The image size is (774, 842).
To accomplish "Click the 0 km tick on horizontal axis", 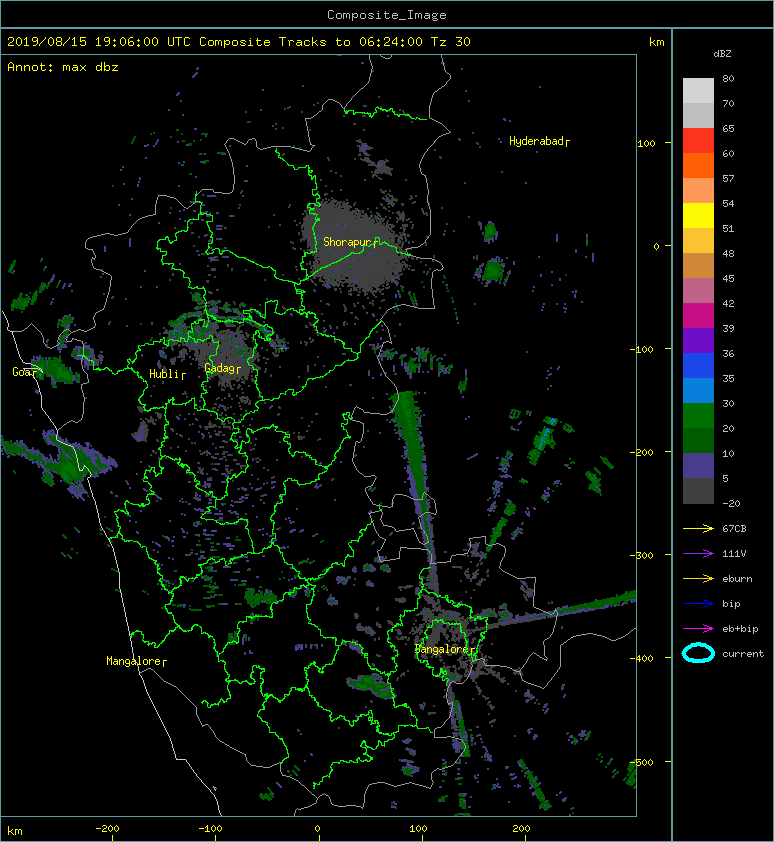I will [317, 829].
